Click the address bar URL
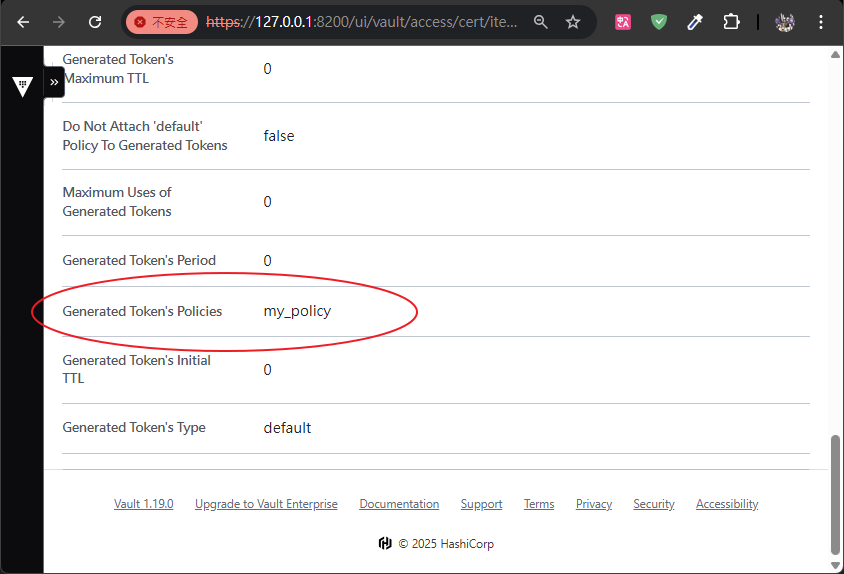 pos(360,21)
